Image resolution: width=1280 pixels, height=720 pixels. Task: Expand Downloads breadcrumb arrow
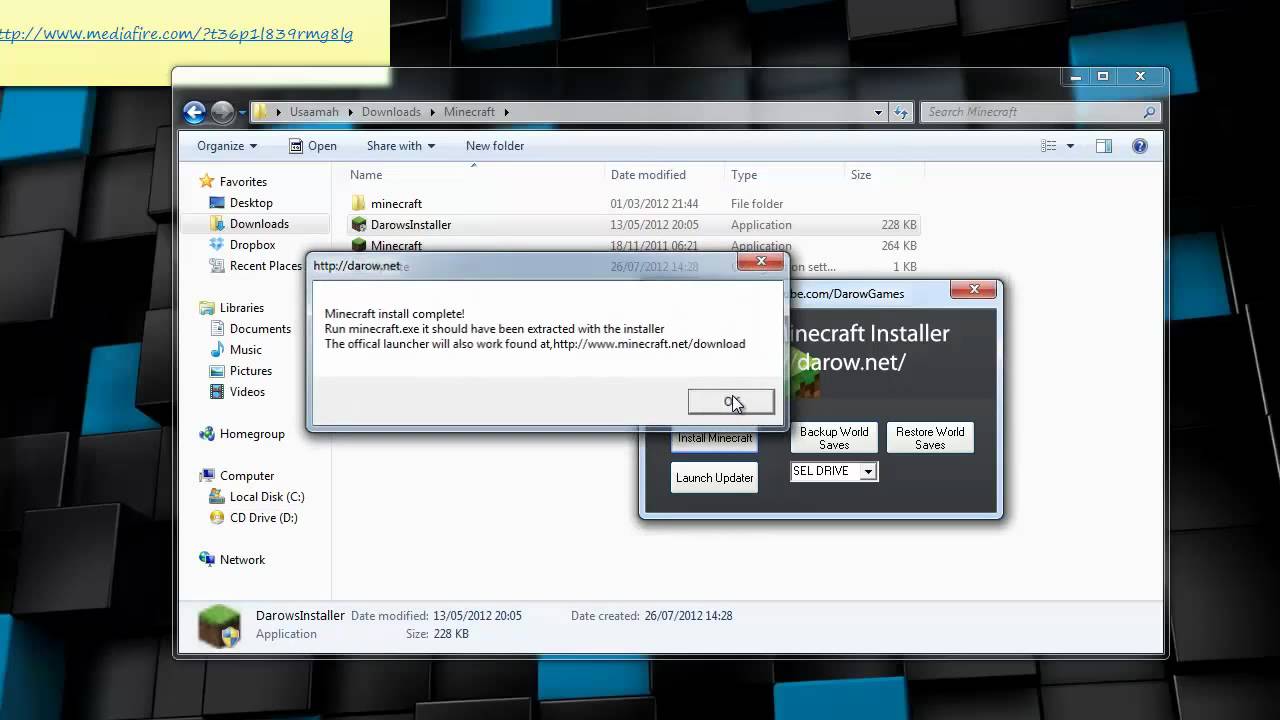pyautogui.click(x=433, y=112)
